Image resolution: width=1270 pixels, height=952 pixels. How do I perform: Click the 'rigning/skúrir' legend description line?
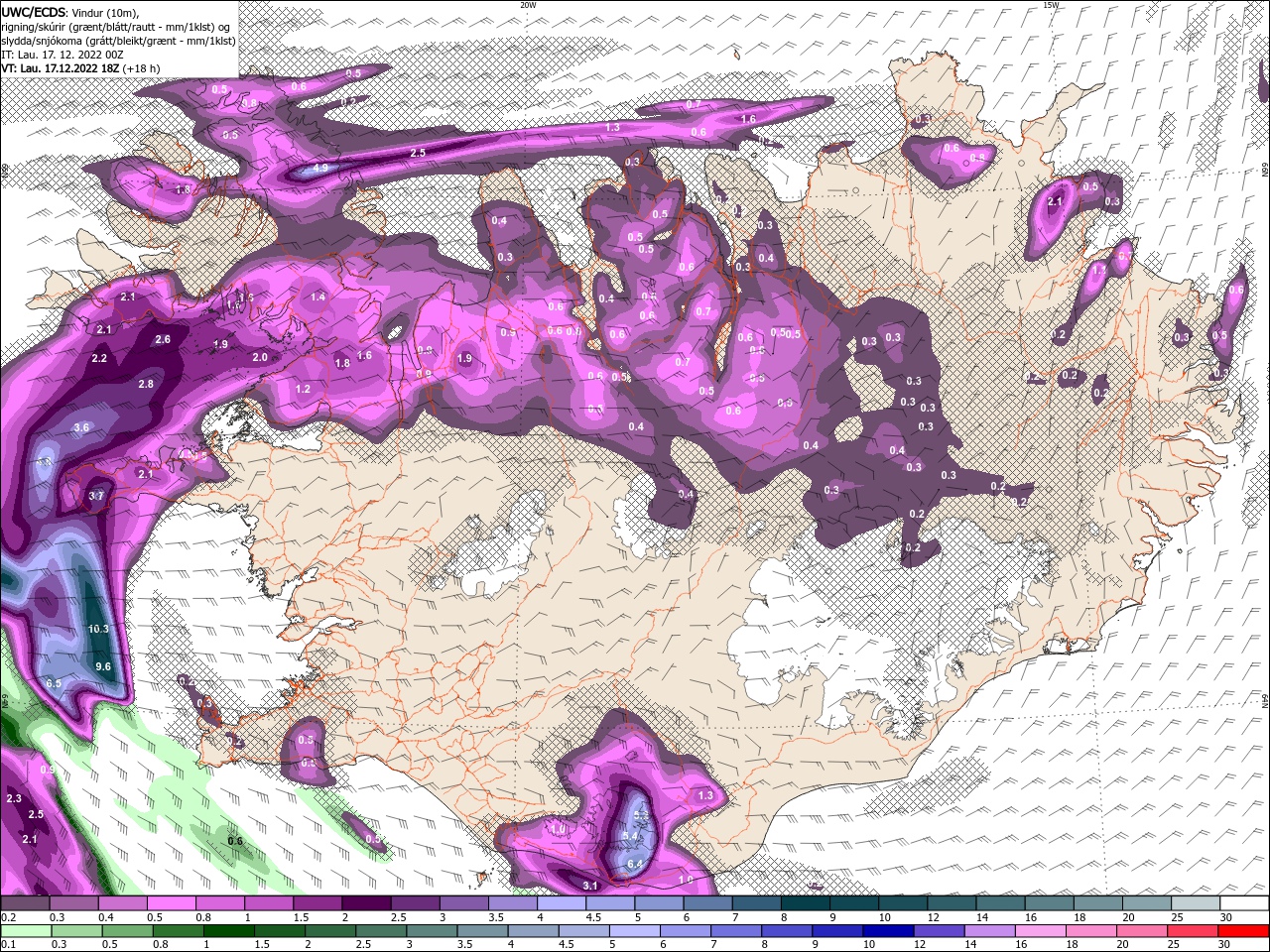(116, 27)
